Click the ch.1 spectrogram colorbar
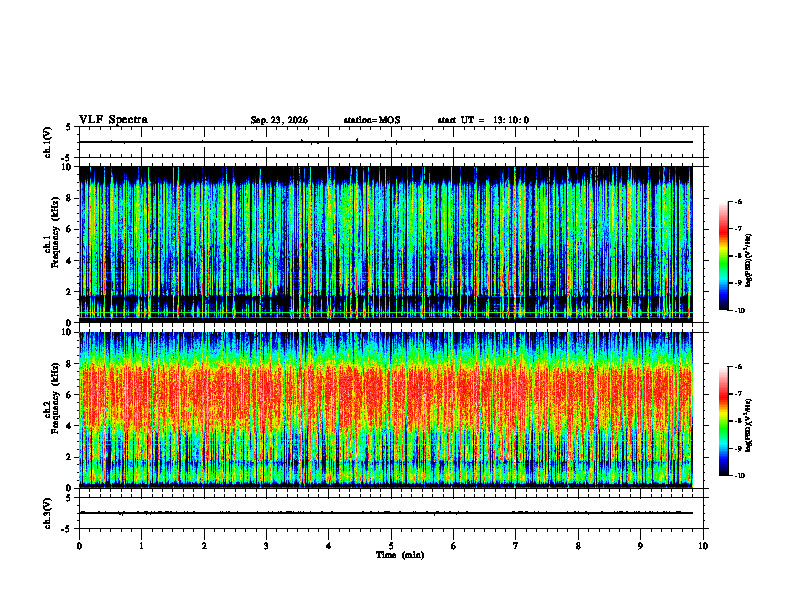This screenshot has height=612, width=792. [723, 256]
